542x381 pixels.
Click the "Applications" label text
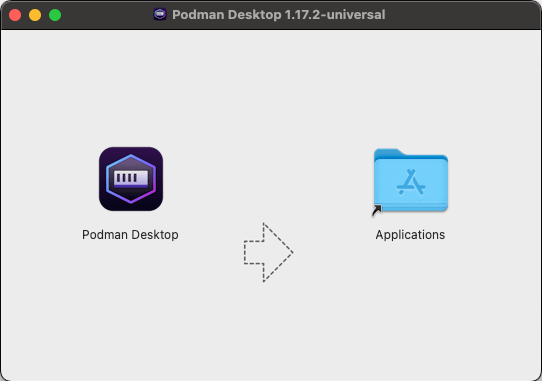(410, 235)
